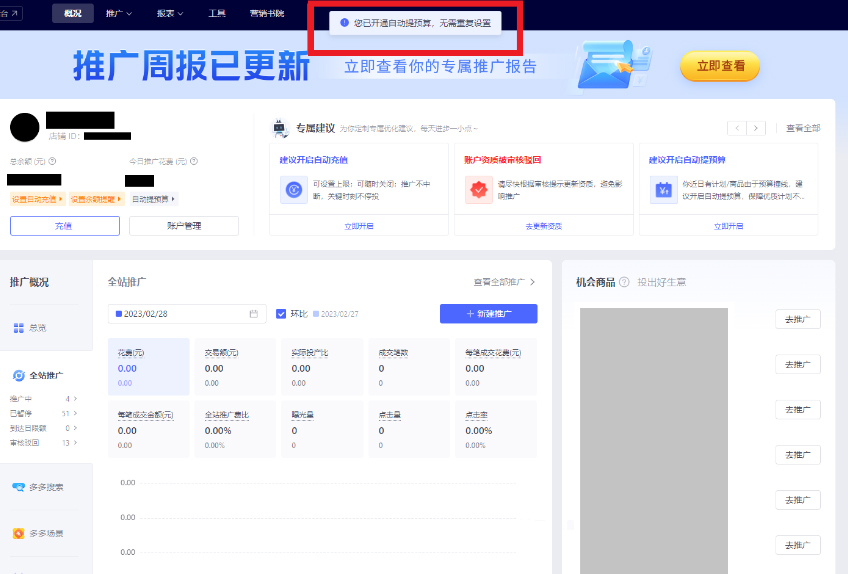This screenshot has height=574, width=848.
Task: Open the 推广 dropdown in top navigation
Action: [118, 13]
